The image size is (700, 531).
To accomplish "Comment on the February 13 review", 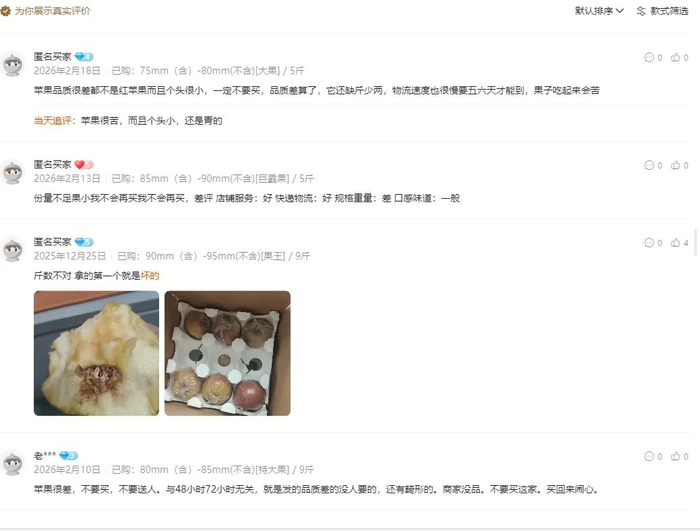I will 653,165.
